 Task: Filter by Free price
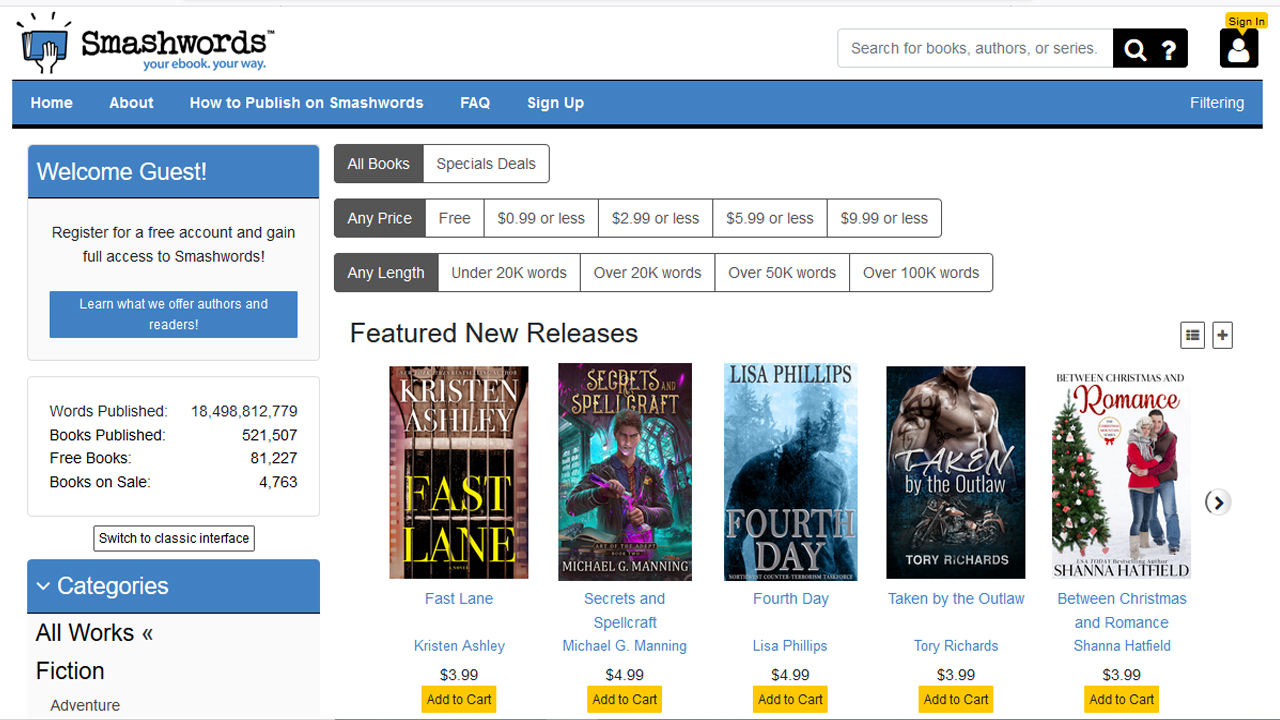(x=454, y=218)
